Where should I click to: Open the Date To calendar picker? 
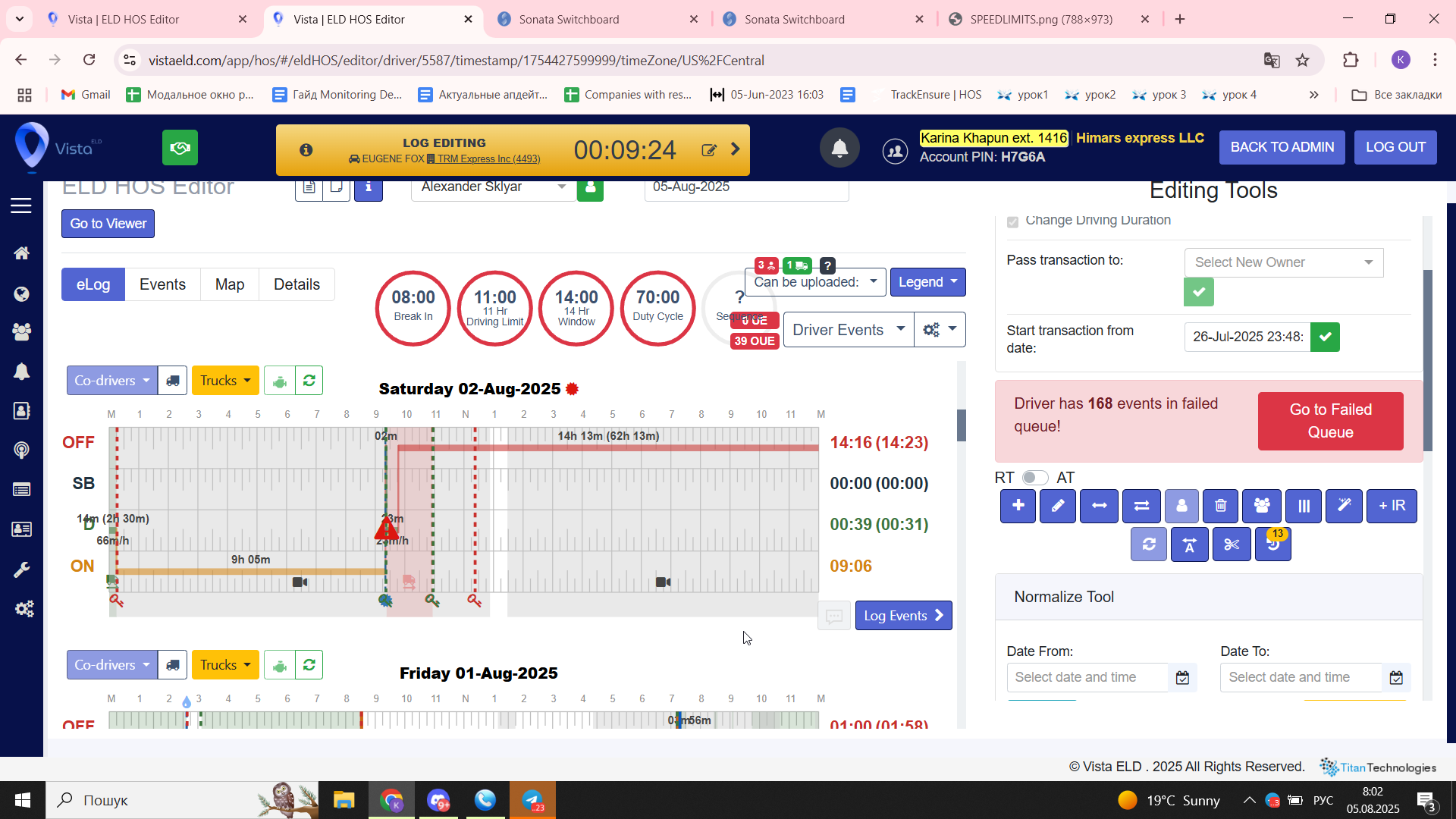coord(1396,677)
